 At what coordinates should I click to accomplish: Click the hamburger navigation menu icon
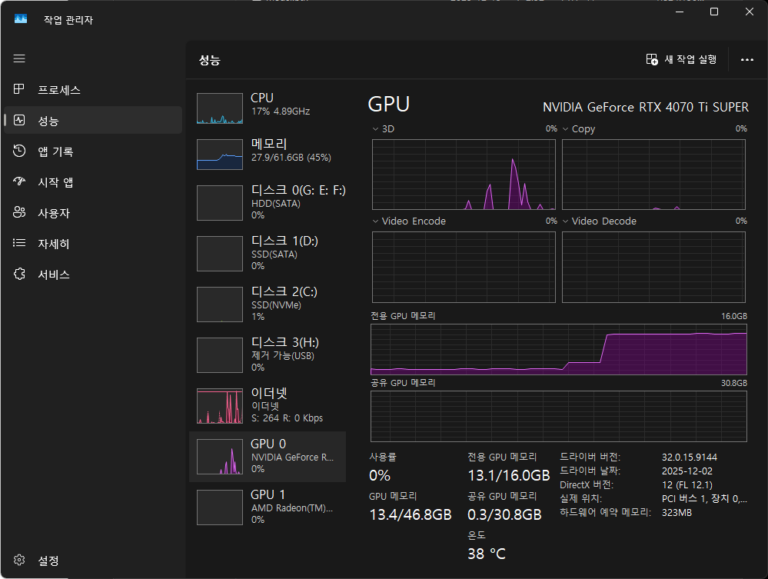pos(19,59)
